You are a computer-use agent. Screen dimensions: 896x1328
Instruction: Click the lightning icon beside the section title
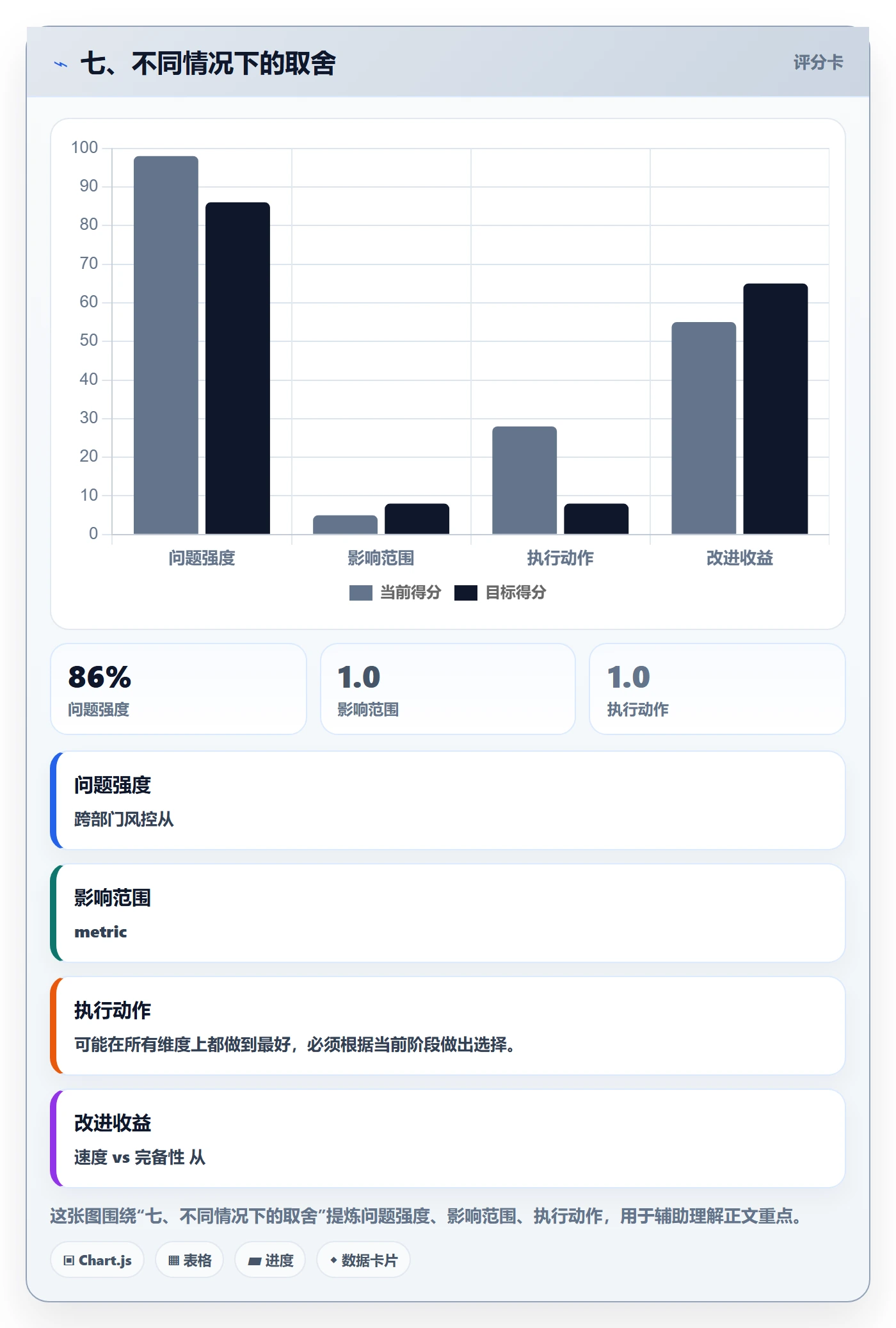click(x=61, y=64)
